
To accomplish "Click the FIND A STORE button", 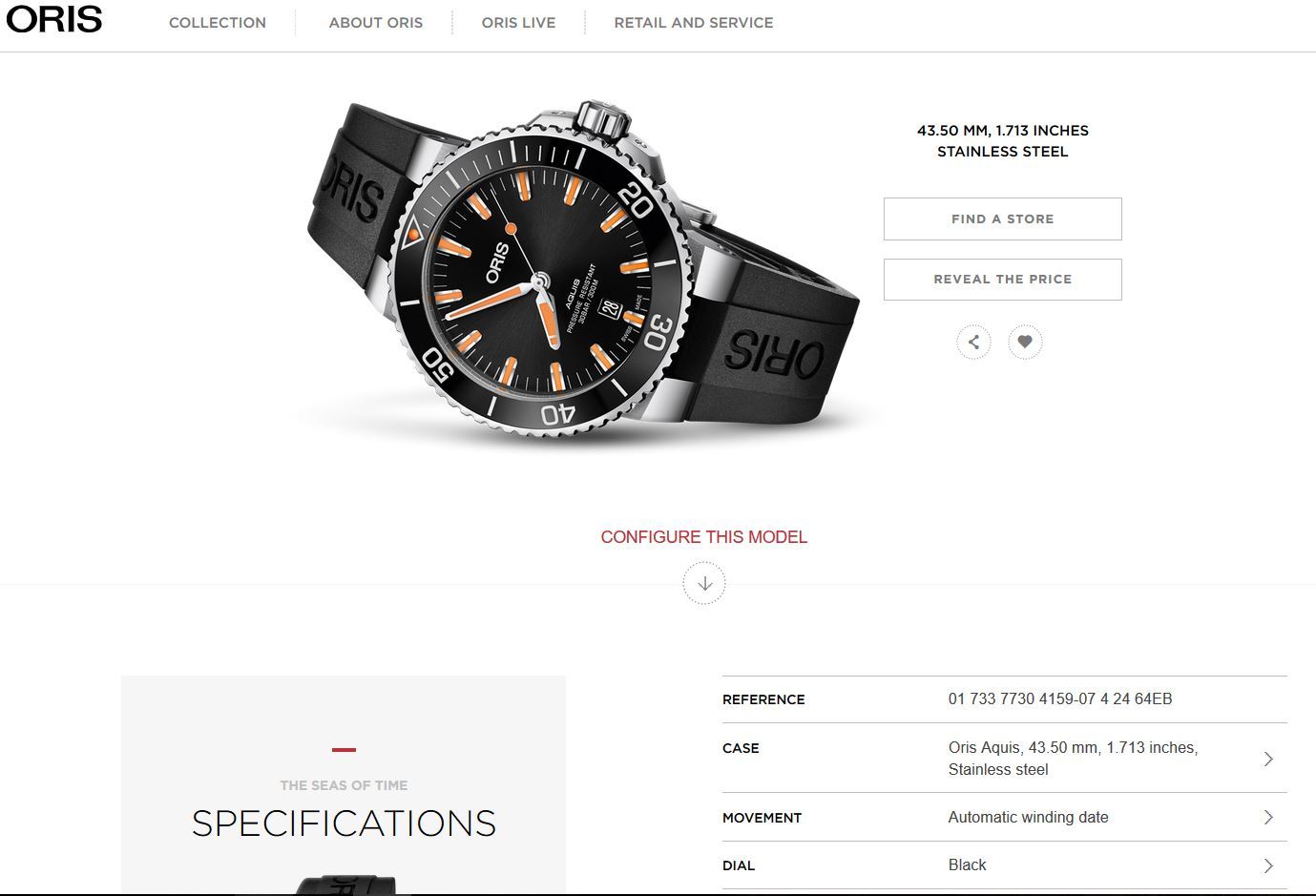I will (x=1003, y=219).
